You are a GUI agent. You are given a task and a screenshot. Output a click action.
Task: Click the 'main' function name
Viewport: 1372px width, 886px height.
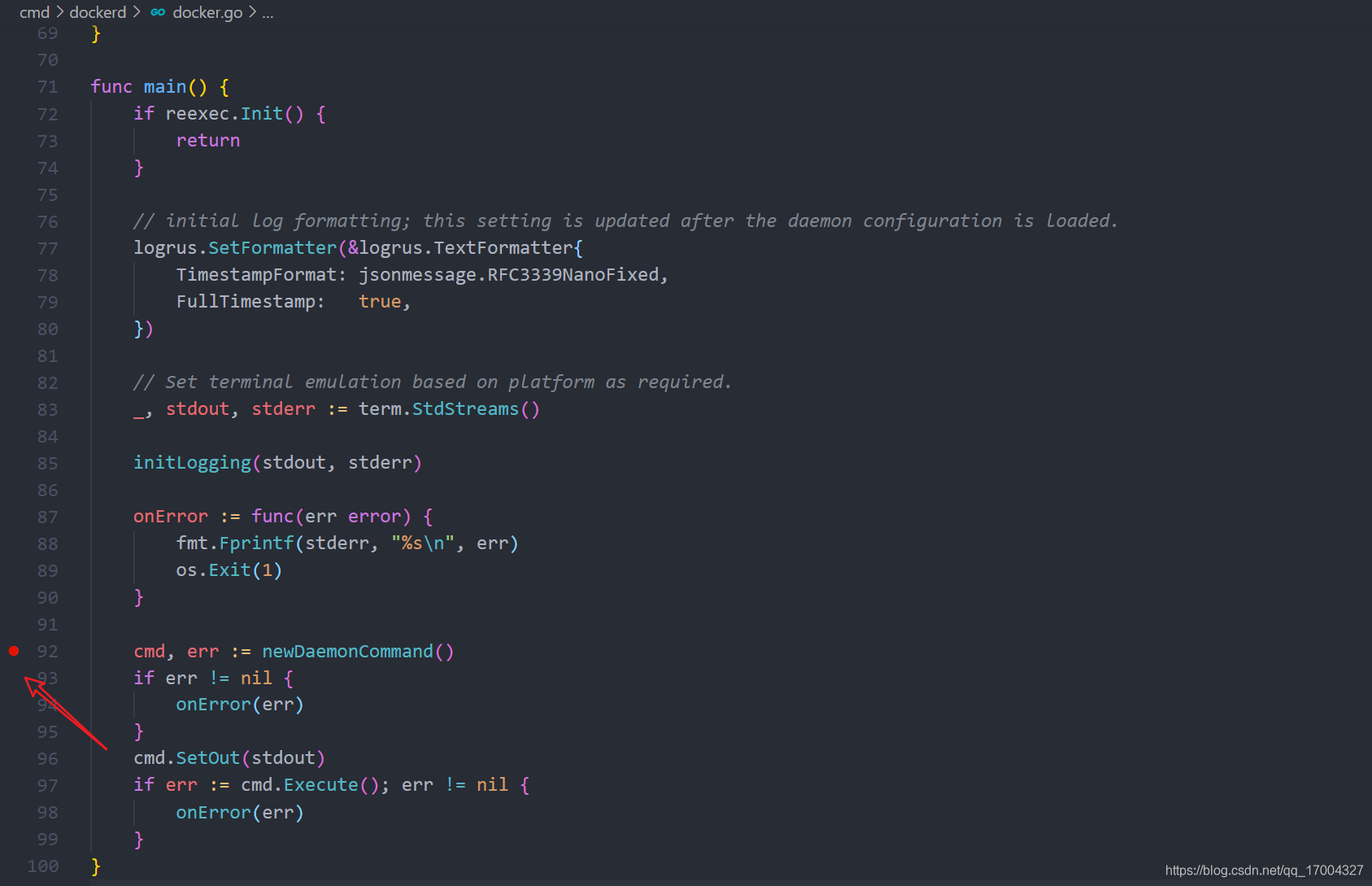(165, 87)
